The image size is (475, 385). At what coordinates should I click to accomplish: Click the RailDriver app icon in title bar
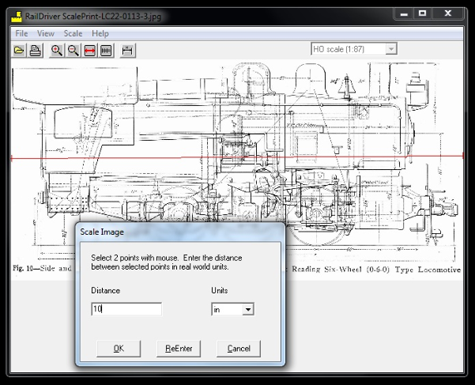pos(16,16)
